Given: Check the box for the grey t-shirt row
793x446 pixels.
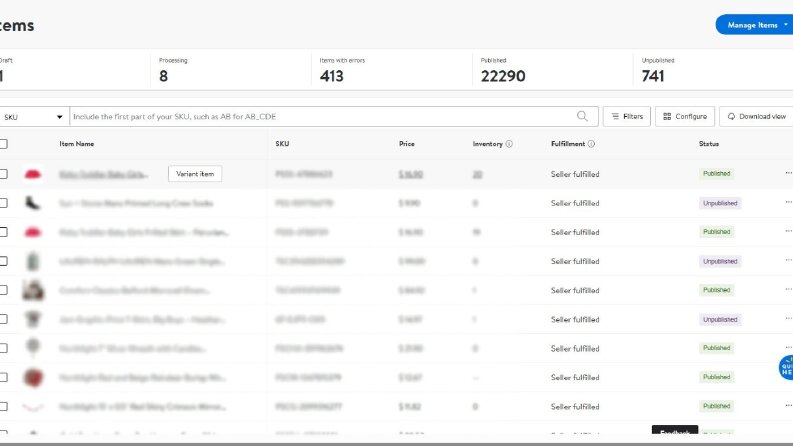Looking at the screenshot, I should 3,319.
